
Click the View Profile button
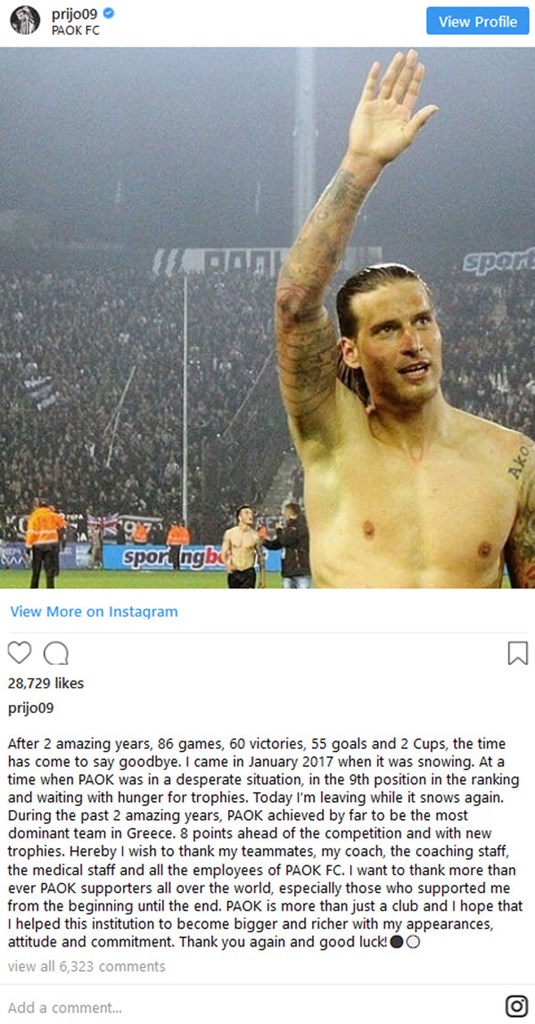[478, 21]
